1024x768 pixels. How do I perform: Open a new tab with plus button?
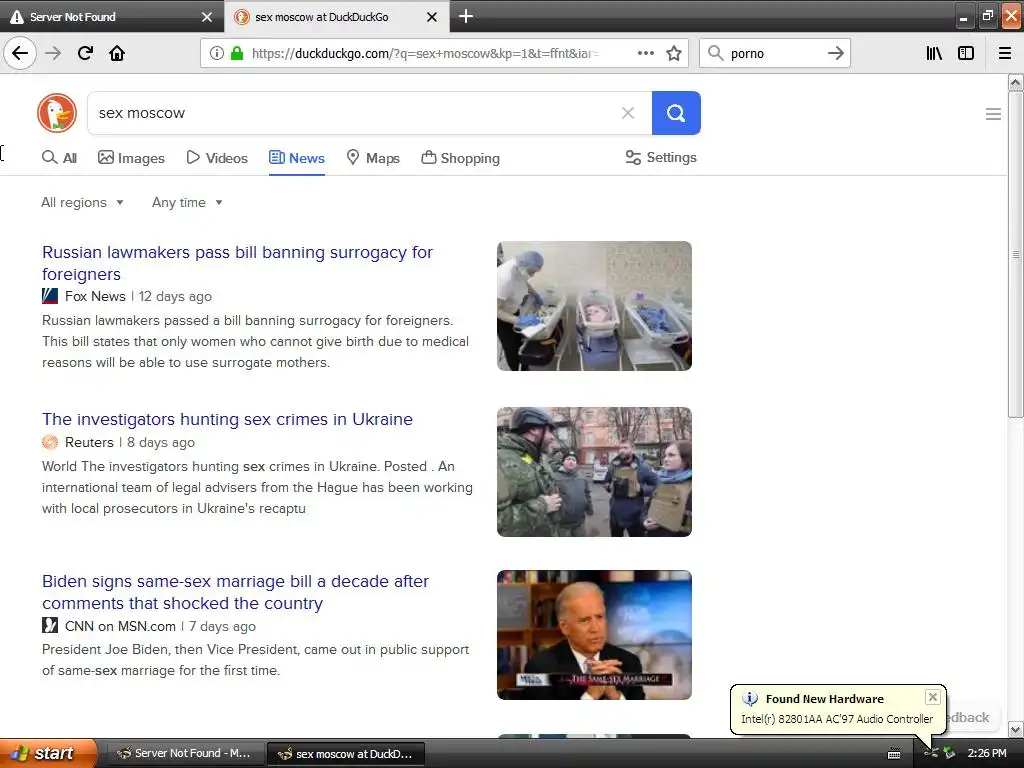coord(466,16)
